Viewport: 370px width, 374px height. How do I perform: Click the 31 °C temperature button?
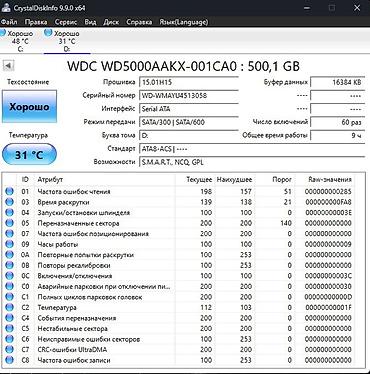[29, 154]
